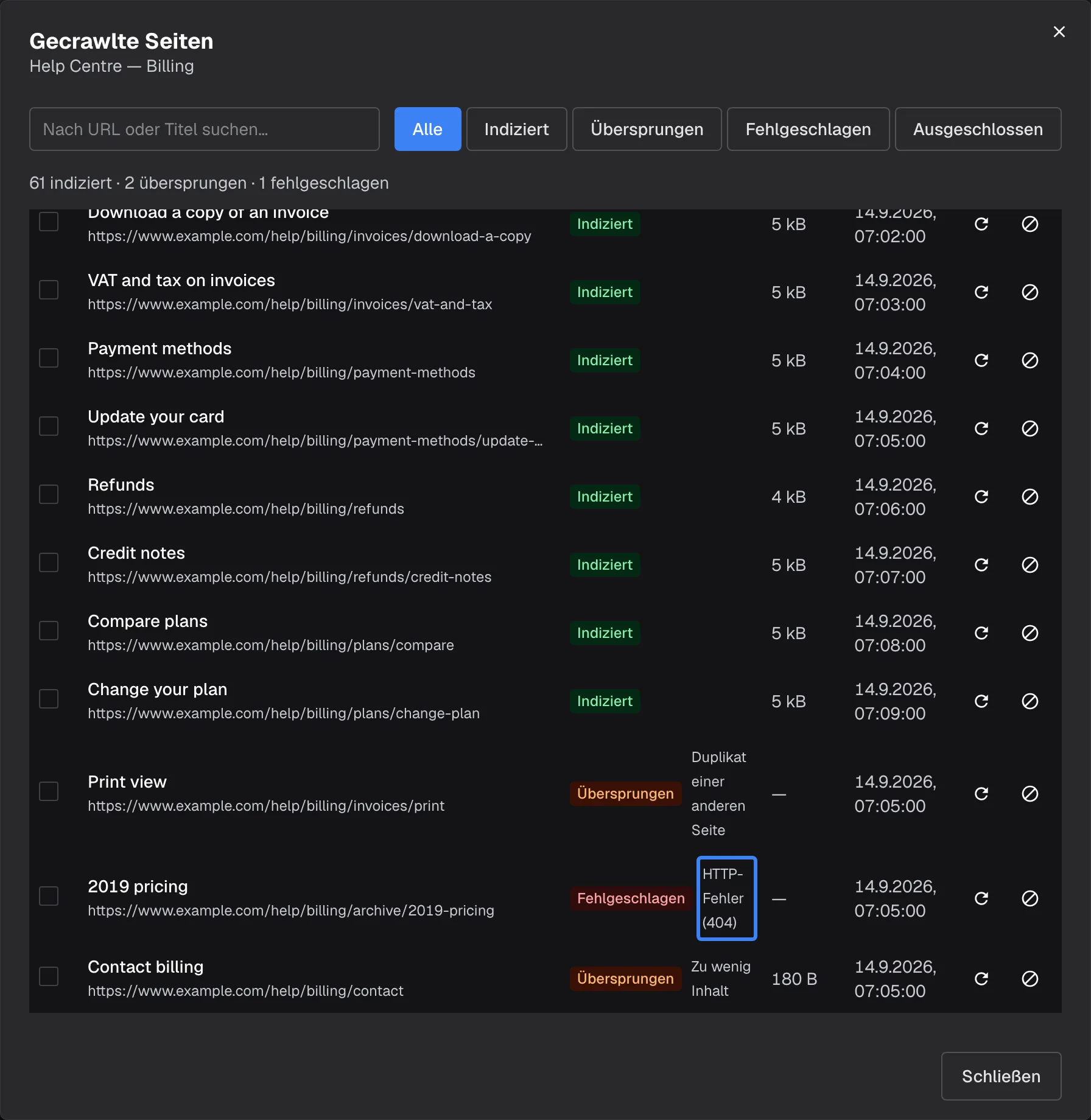This screenshot has height=1120, width=1091.
Task: Filter list to Ausgeschlossen pages
Action: pos(978,129)
